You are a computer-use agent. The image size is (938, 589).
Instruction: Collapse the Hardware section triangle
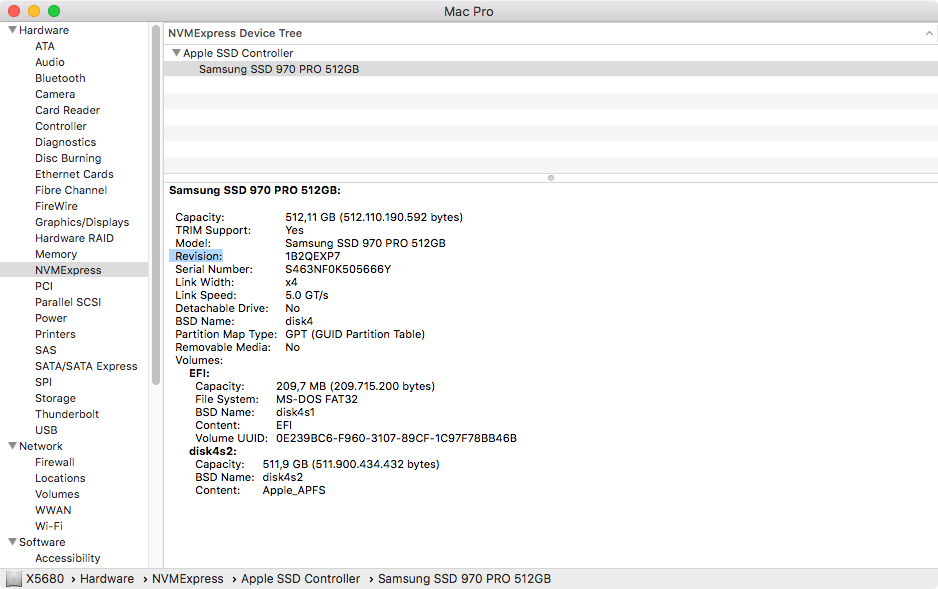tap(12, 30)
